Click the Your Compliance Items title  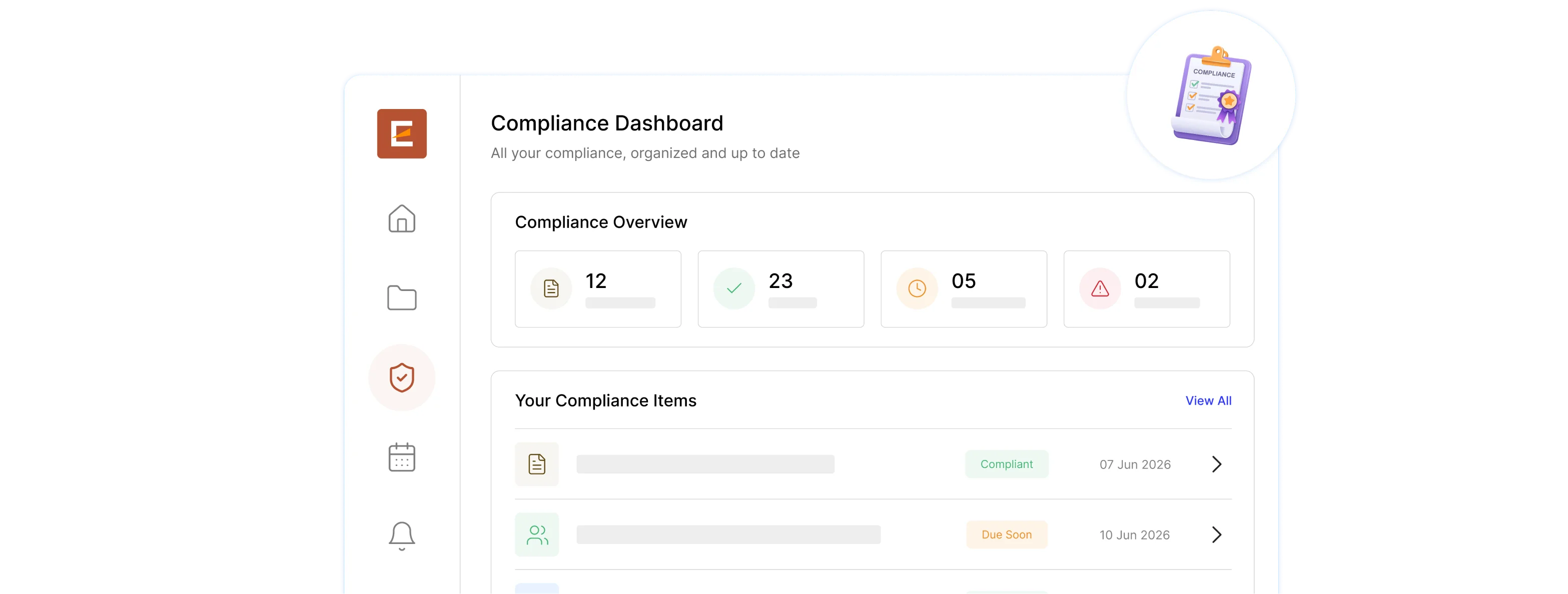[606, 400]
